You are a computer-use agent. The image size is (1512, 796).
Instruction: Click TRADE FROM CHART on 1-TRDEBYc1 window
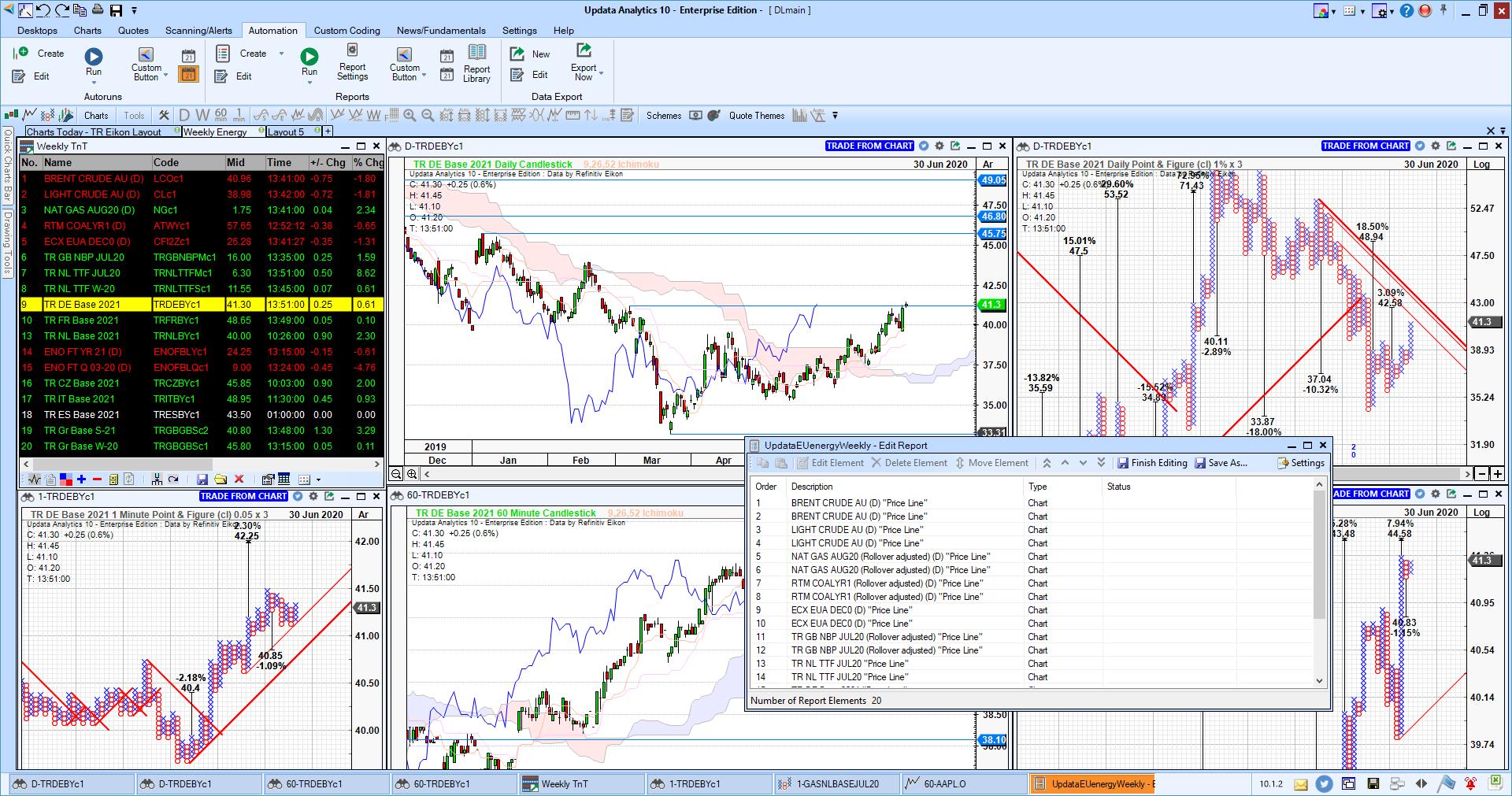point(244,496)
